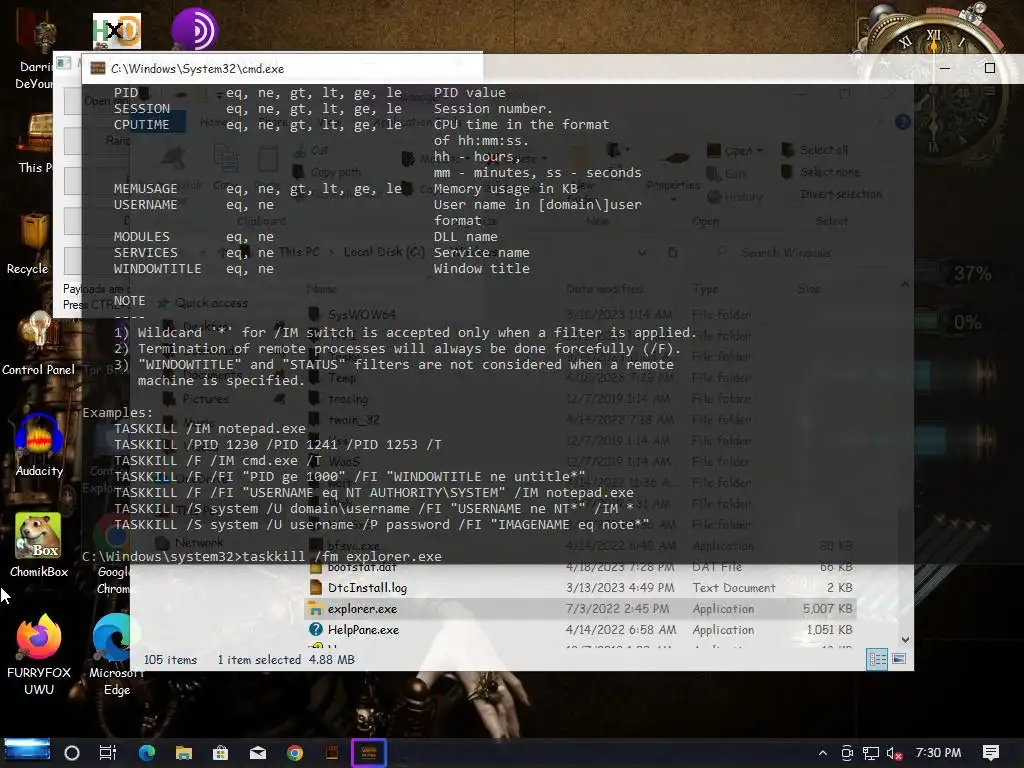Click Quick access in Explorer navigation pane
Screen dimensions: 1024x768
204,303
